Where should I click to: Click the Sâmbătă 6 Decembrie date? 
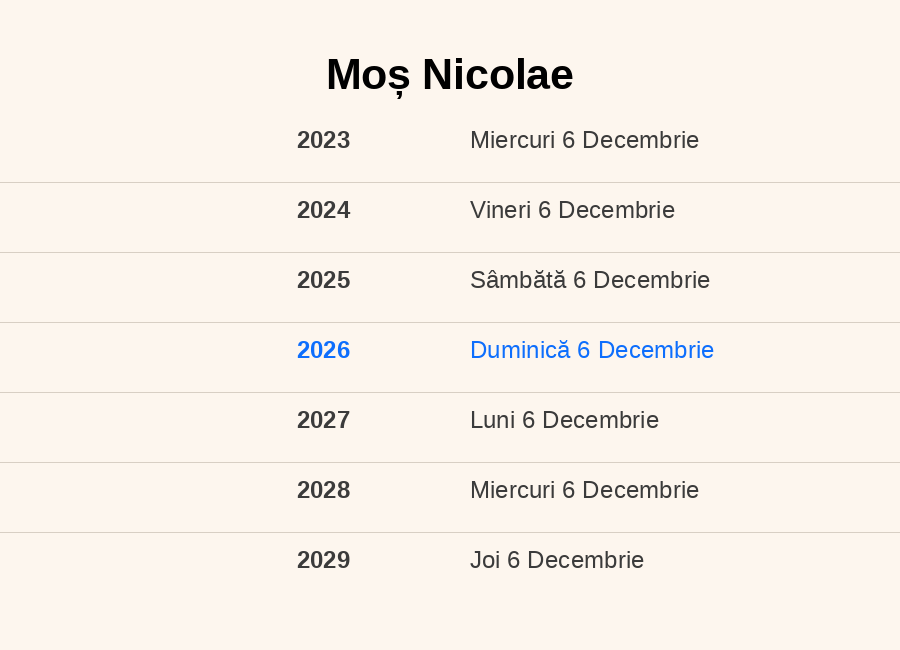coord(590,280)
